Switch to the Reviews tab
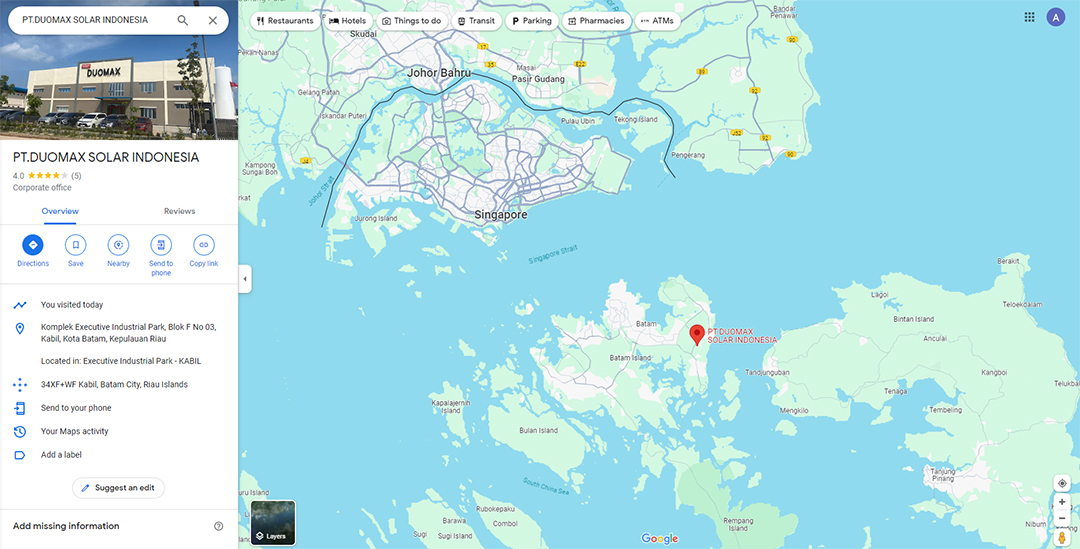1080x549 pixels. (179, 211)
